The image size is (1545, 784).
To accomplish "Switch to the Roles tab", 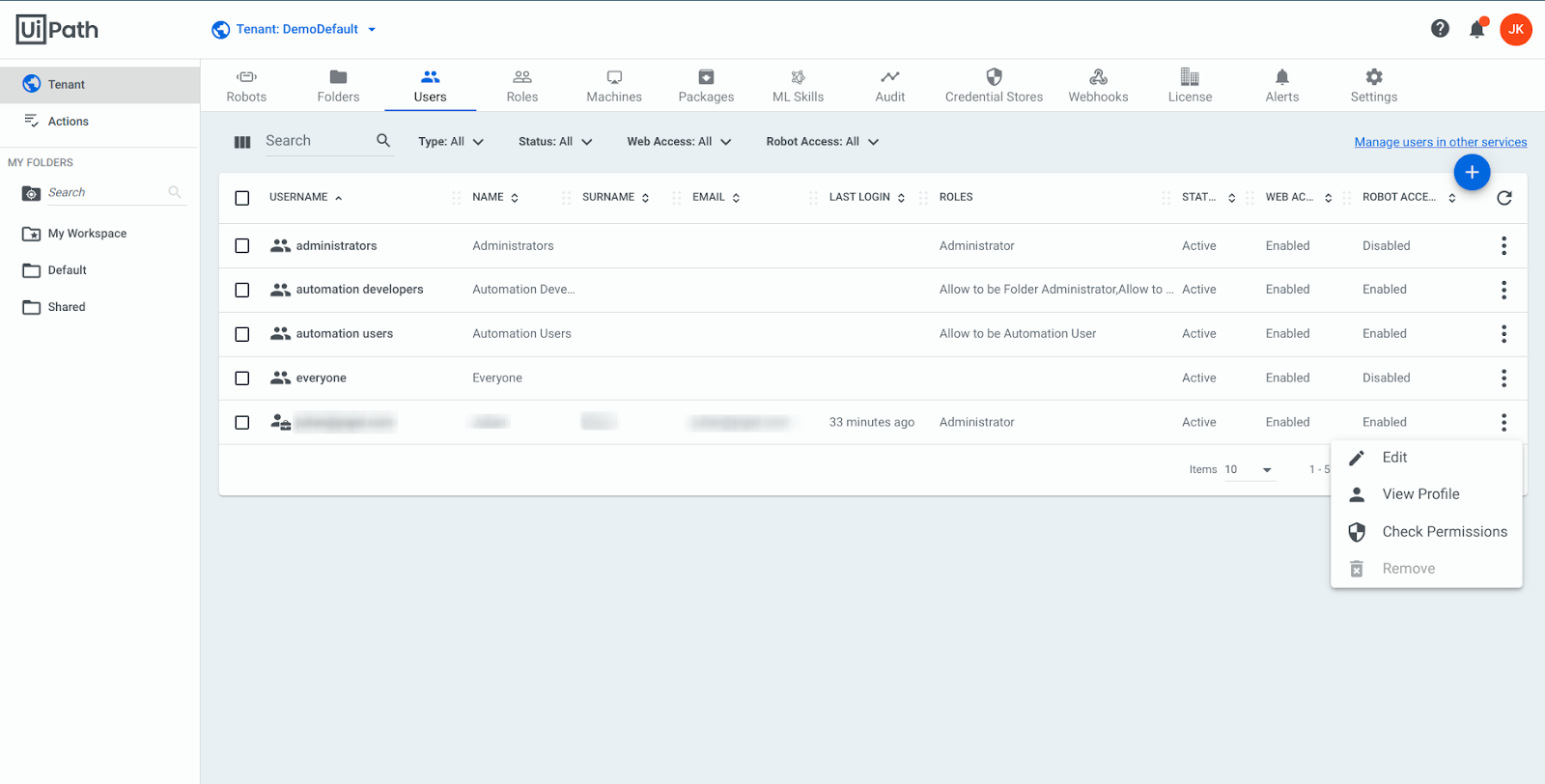I will click(522, 85).
